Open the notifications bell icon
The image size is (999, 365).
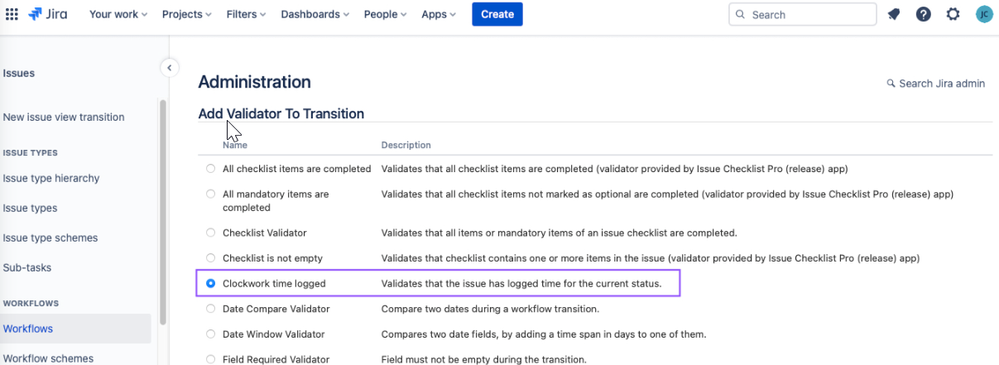[x=894, y=14]
